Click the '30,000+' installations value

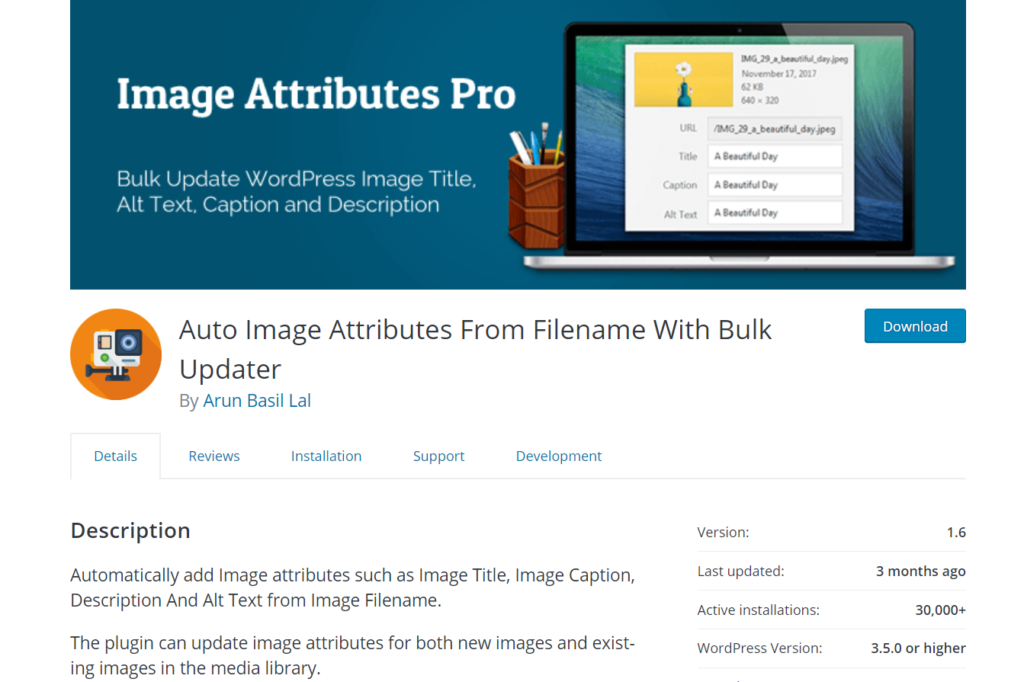point(940,609)
